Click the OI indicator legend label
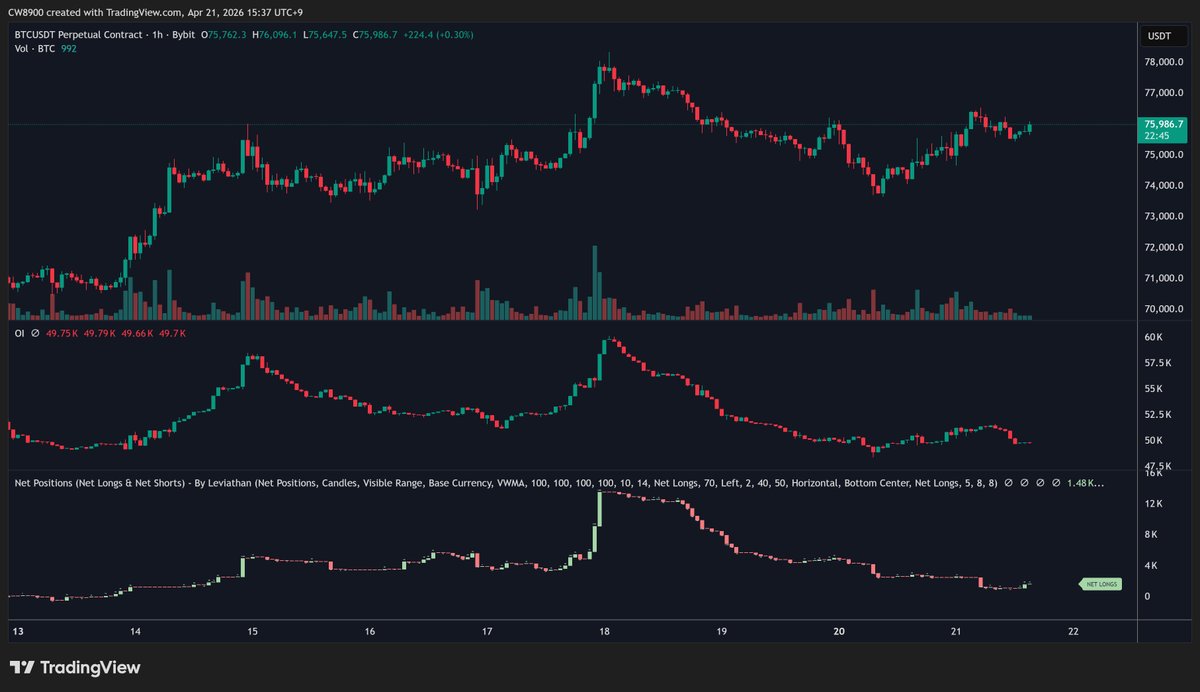Image resolution: width=1200 pixels, height=692 pixels. pos(19,333)
